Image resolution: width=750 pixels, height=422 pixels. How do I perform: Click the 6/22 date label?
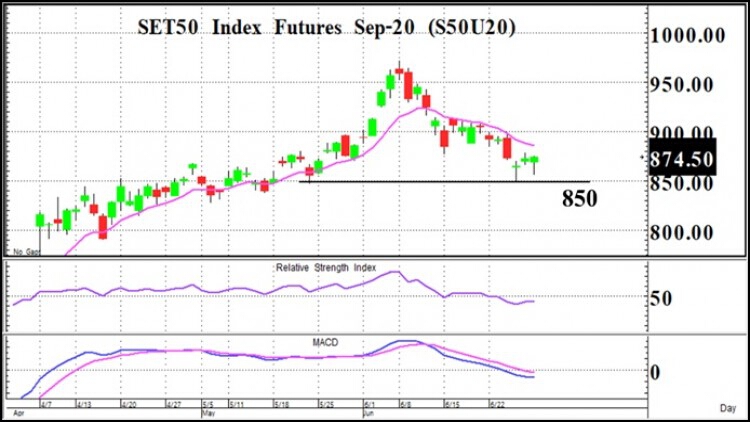pos(497,405)
